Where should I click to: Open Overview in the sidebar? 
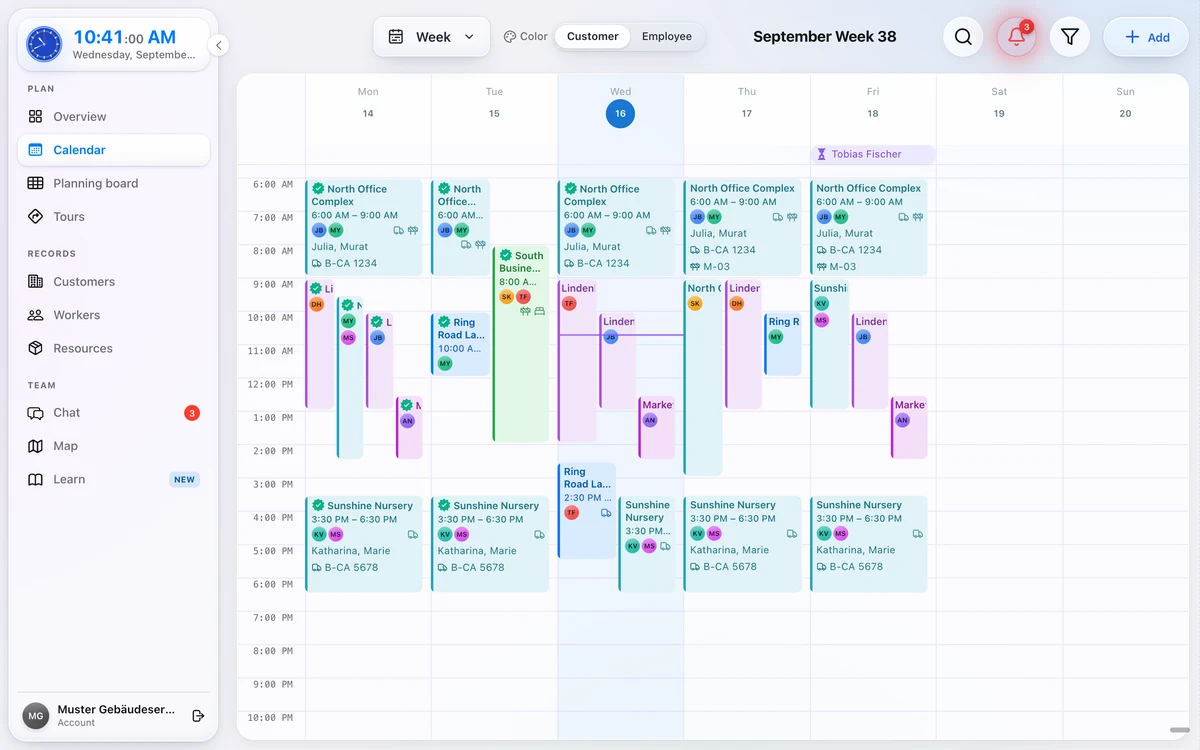point(114,117)
